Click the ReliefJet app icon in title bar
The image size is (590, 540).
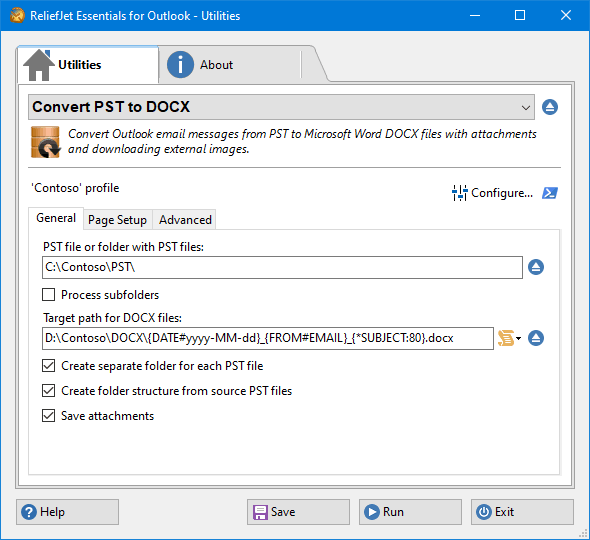(17, 15)
